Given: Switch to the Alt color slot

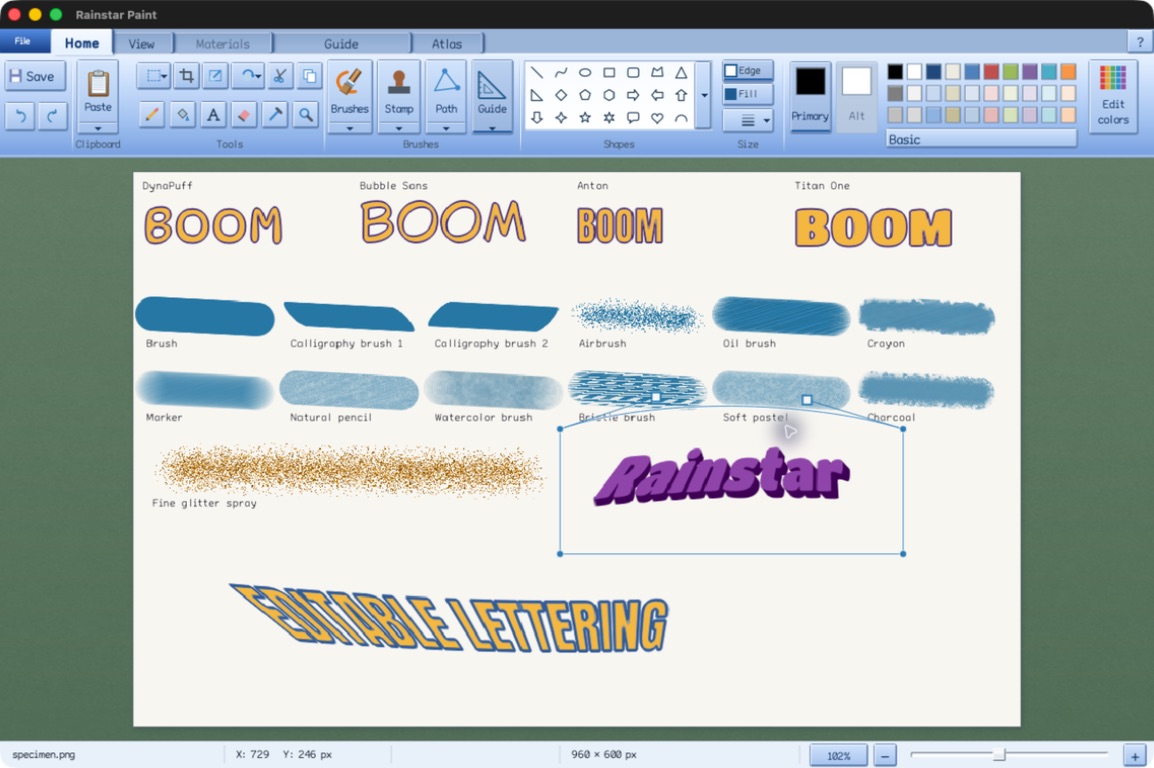Looking at the screenshot, I should [857, 96].
